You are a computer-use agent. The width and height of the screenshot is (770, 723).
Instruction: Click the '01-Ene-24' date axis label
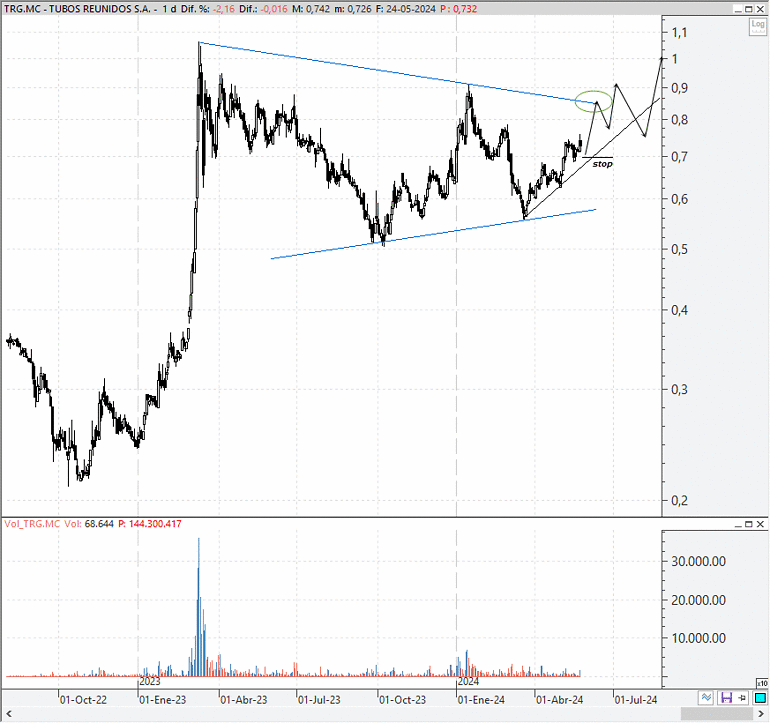(481, 700)
